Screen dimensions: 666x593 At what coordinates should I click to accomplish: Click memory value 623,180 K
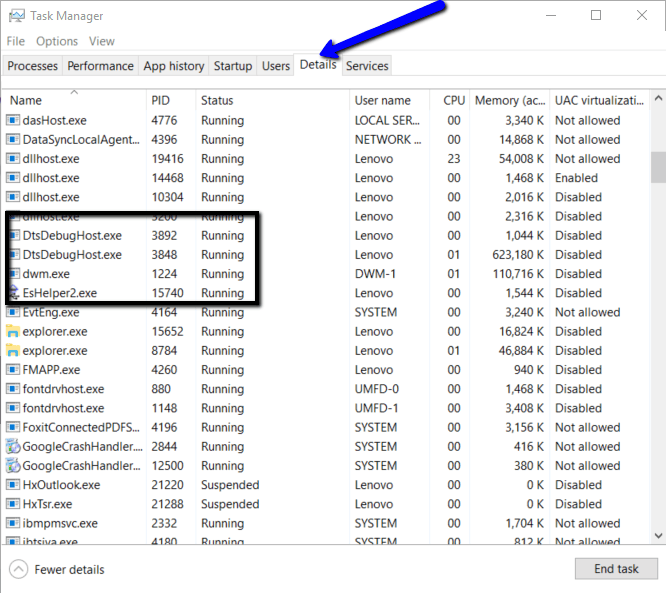(518, 254)
